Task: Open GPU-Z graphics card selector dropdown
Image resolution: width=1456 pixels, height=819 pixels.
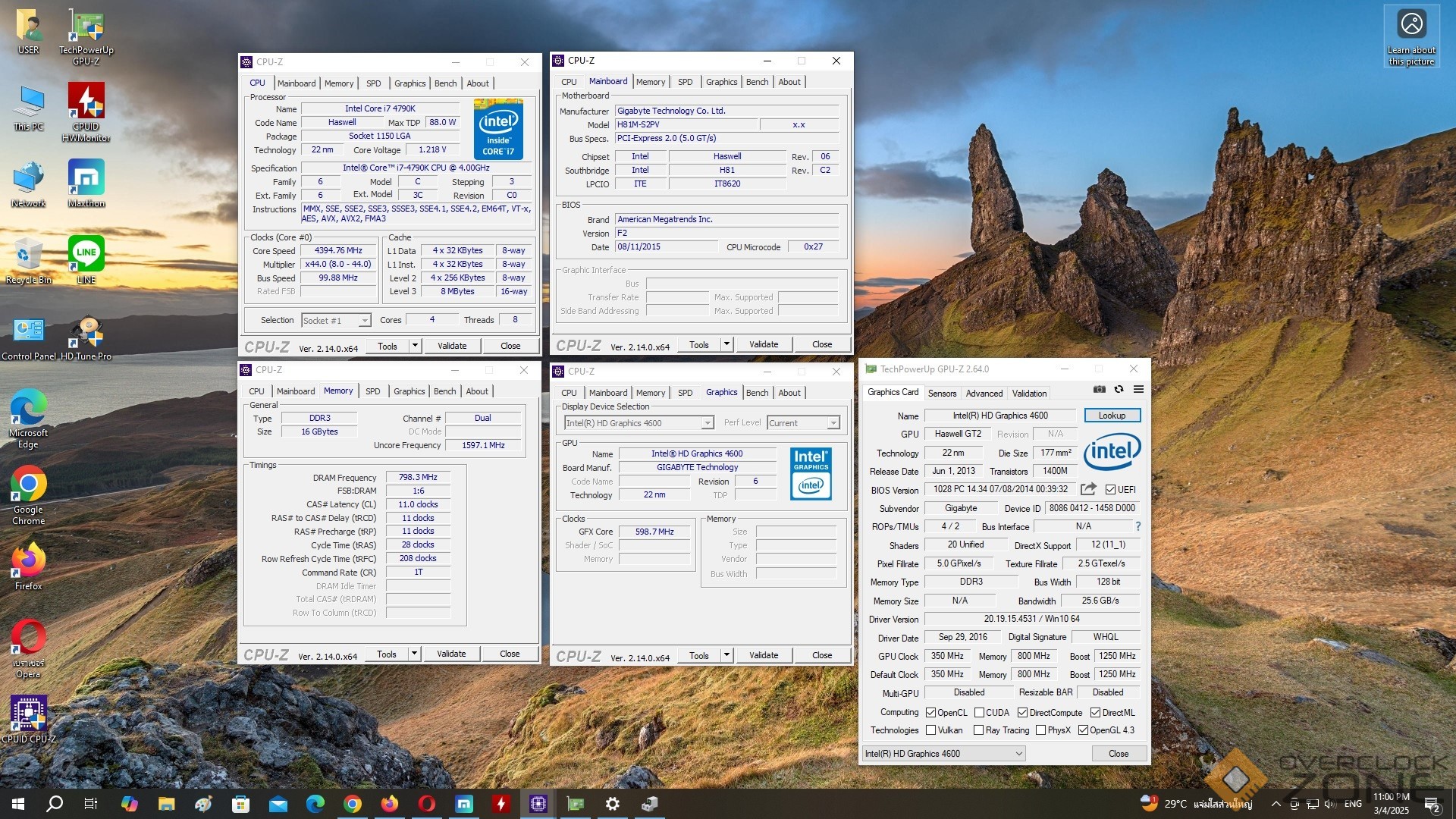Action: point(944,754)
